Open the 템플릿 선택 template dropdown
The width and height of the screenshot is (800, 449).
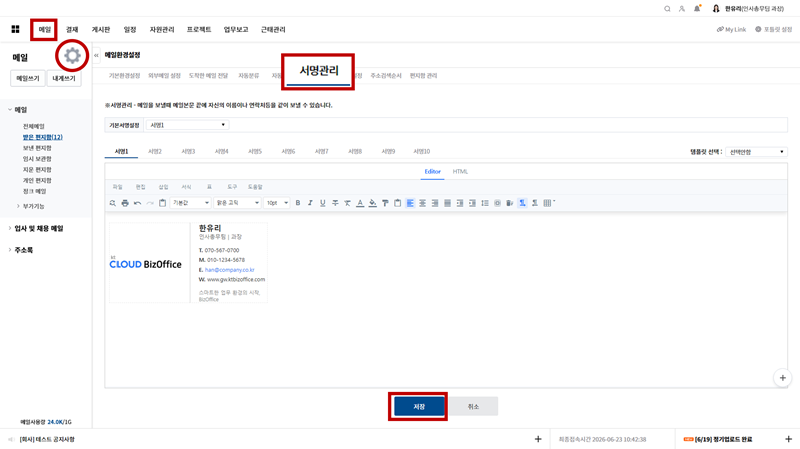(756, 152)
